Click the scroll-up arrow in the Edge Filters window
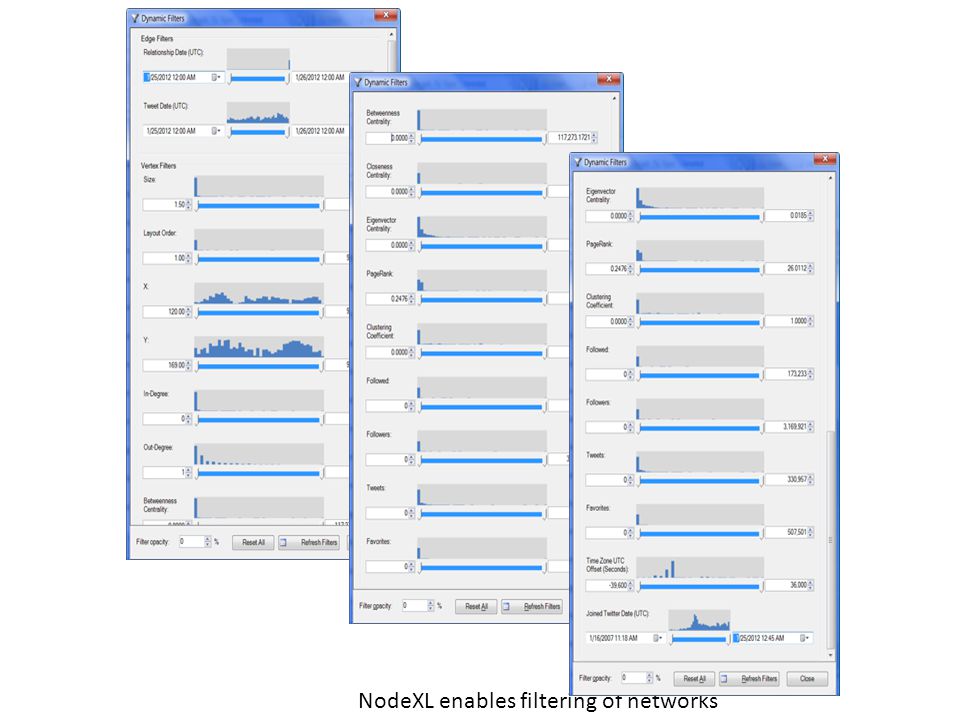This screenshot has height=720, width=960. [x=391, y=35]
